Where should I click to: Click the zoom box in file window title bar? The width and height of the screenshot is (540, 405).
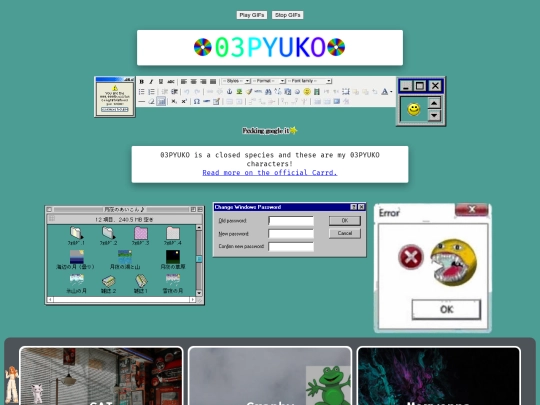click(x=193, y=209)
